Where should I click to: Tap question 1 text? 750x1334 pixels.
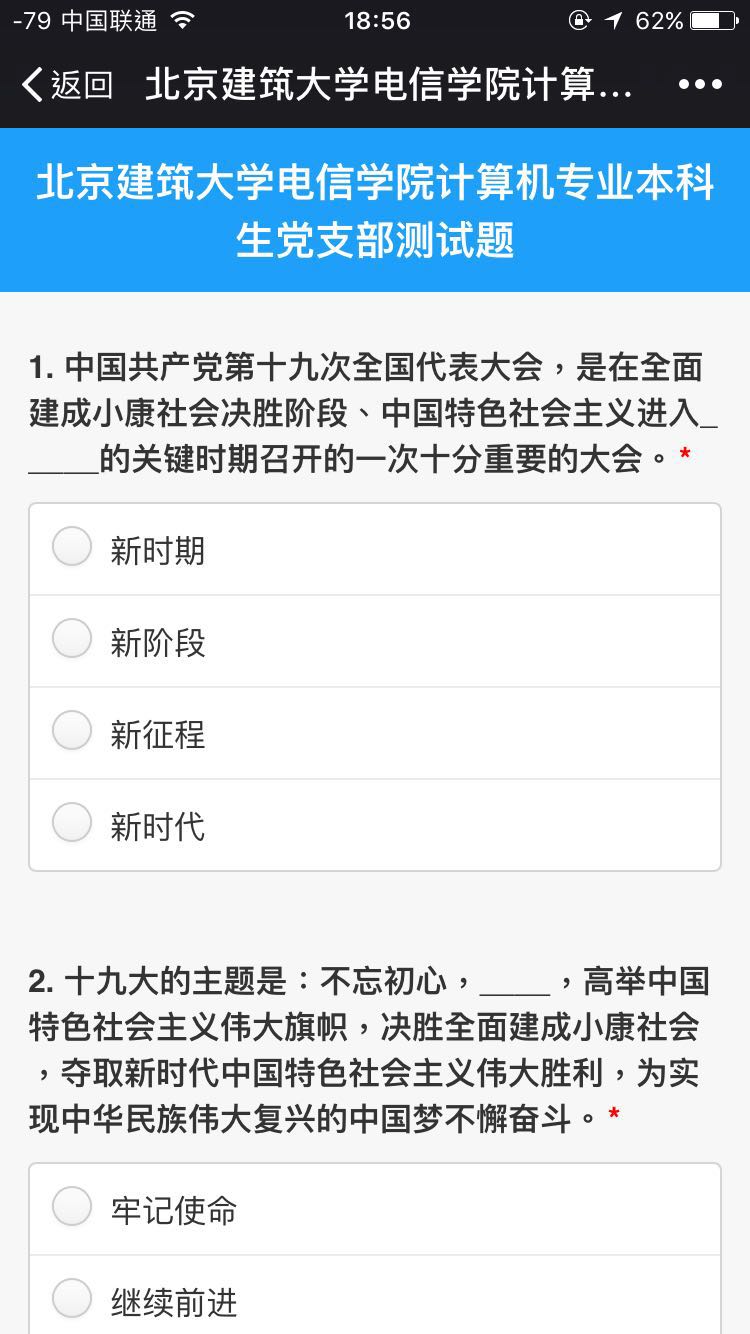[370, 413]
